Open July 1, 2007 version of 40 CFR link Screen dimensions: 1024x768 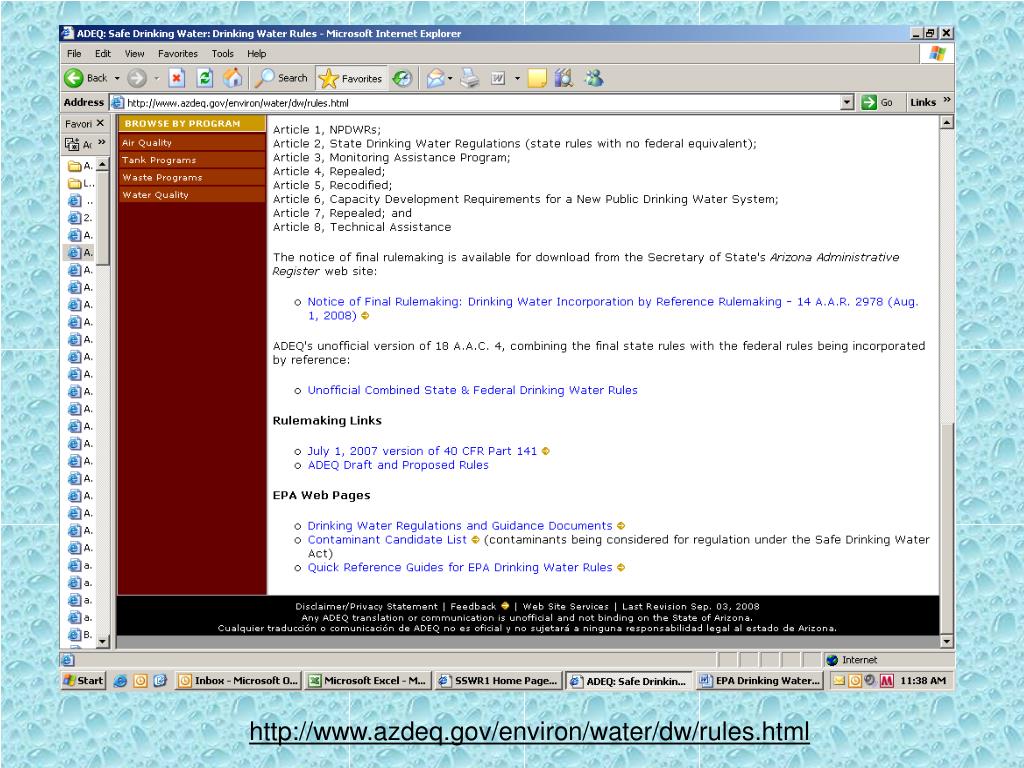click(x=422, y=451)
